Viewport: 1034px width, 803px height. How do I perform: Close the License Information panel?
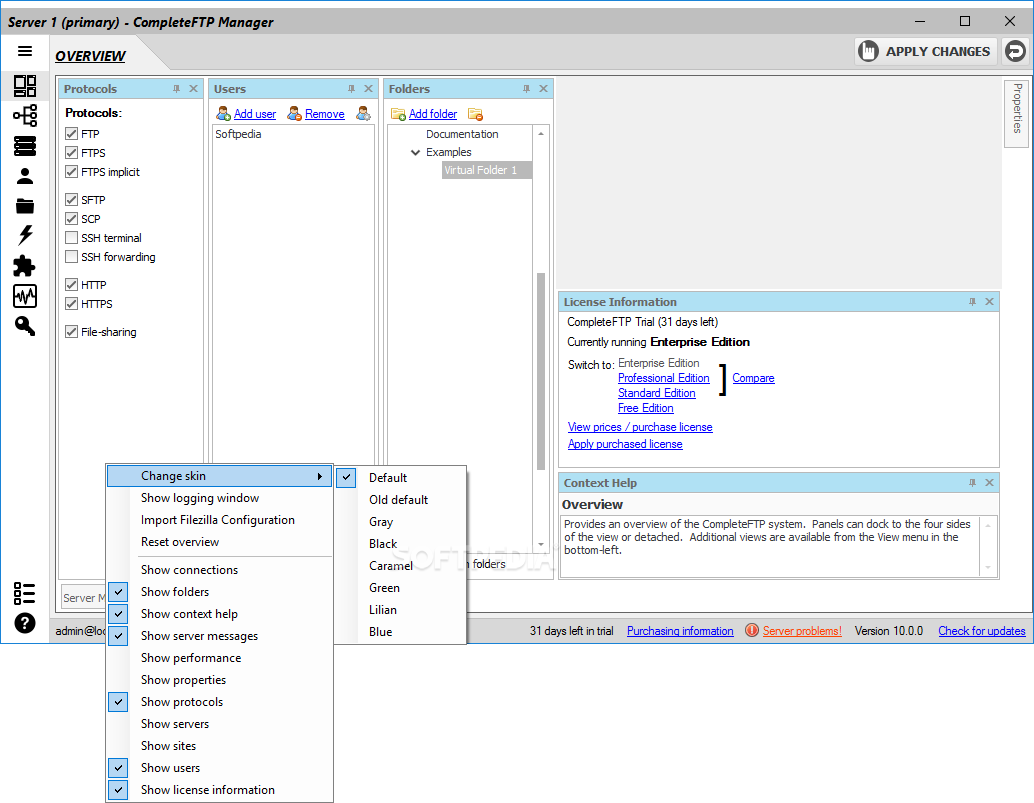pos(989,301)
